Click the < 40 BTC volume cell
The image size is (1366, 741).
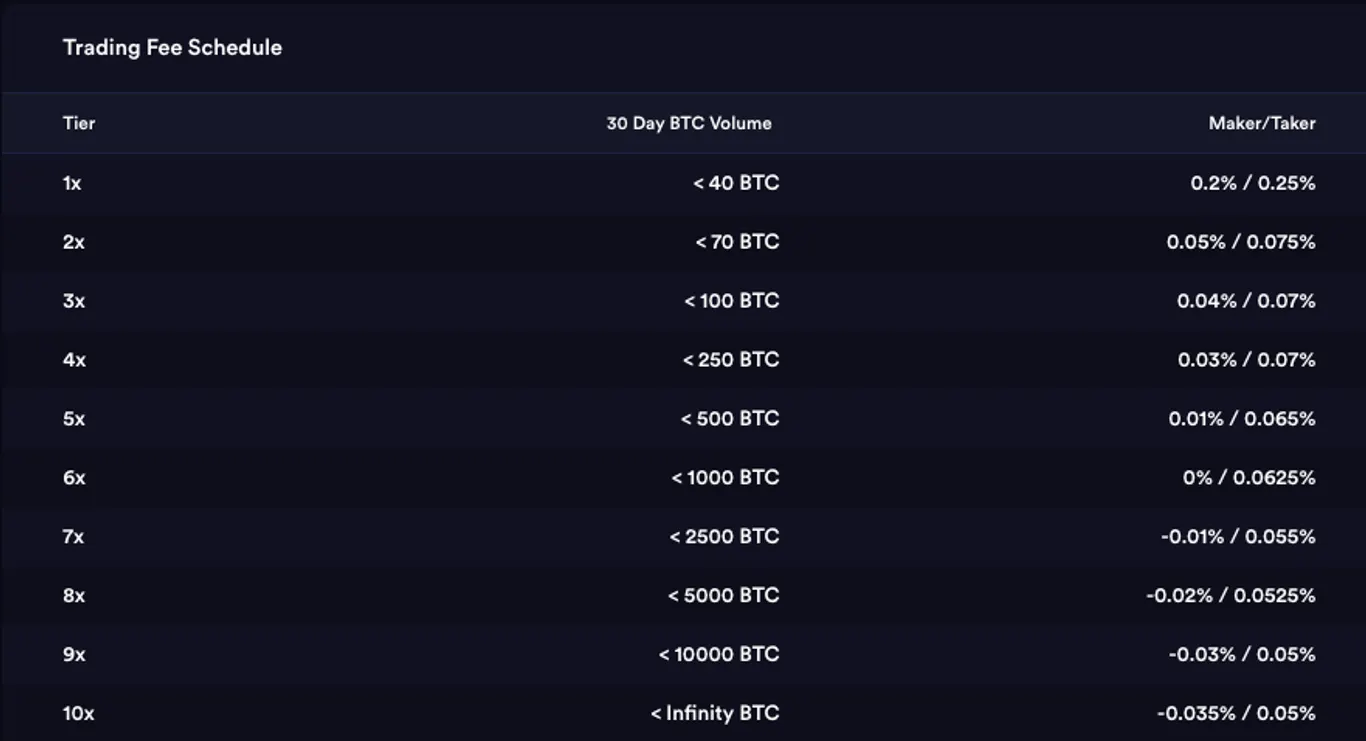[x=736, y=183]
